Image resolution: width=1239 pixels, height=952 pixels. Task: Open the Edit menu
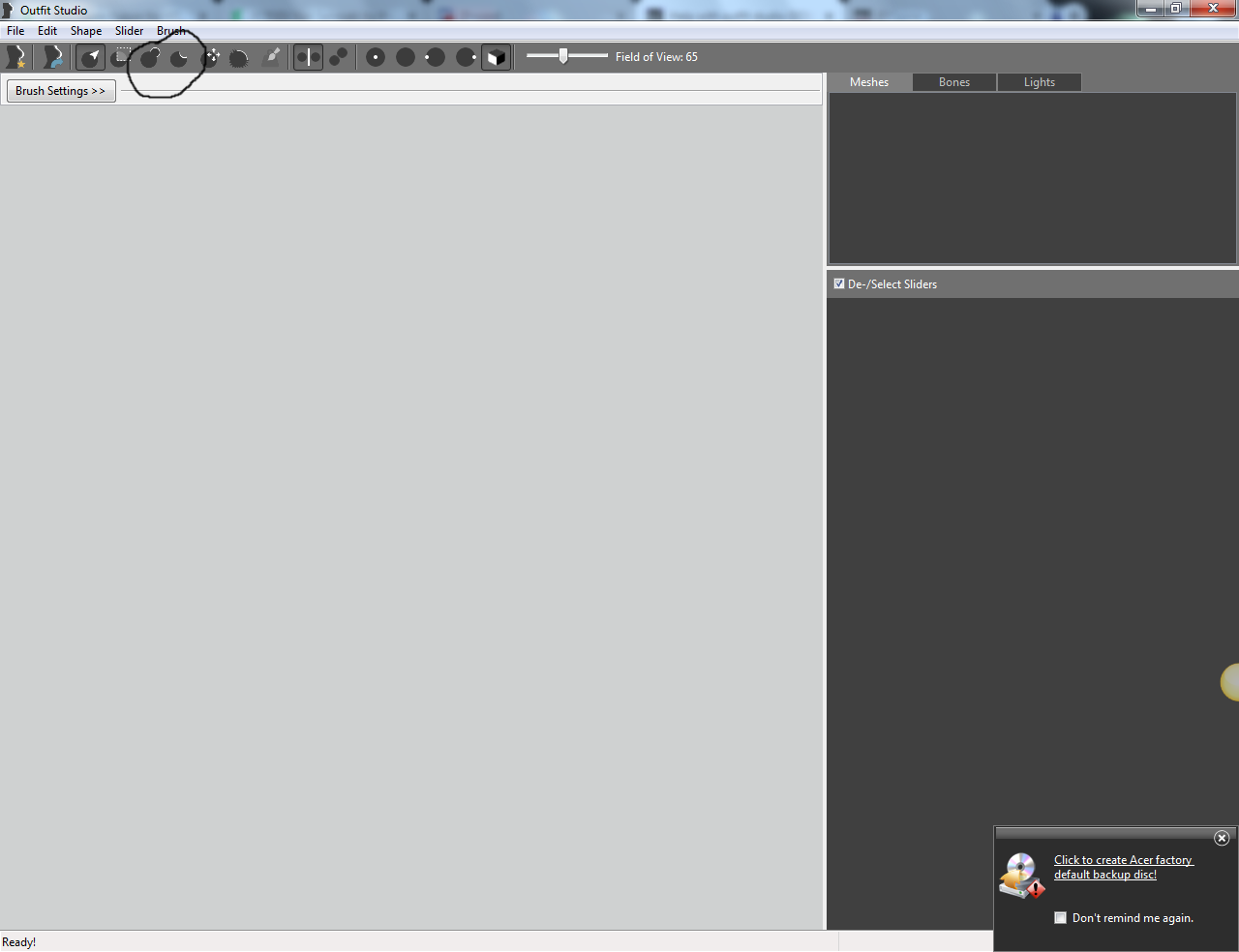47,31
